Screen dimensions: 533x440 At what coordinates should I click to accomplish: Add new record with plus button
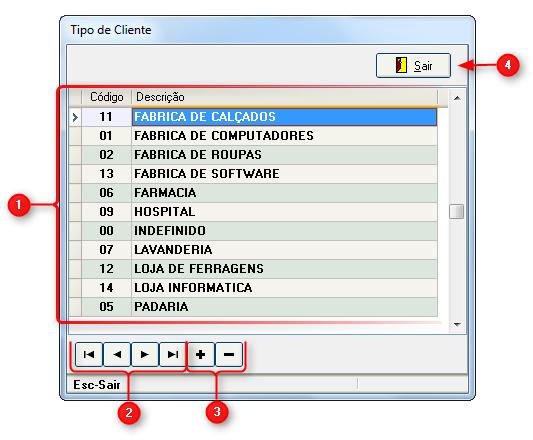tap(201, 355)
